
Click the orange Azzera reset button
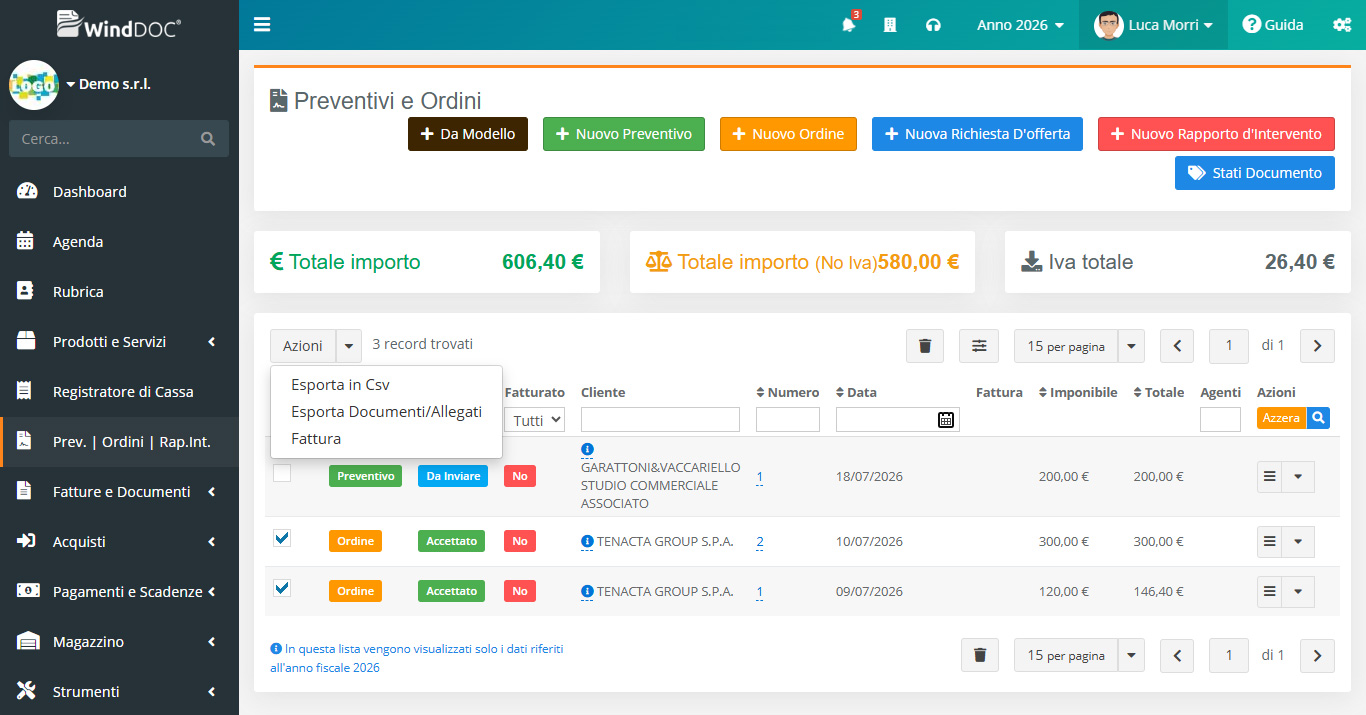click(1281, 418)
